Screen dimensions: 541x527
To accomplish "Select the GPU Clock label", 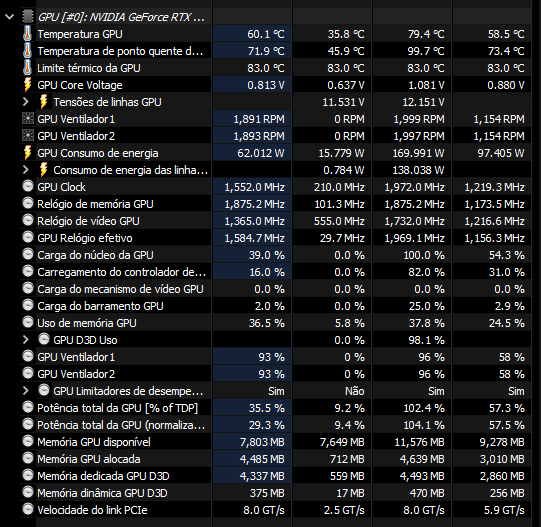I will click(x=61, y=187).
